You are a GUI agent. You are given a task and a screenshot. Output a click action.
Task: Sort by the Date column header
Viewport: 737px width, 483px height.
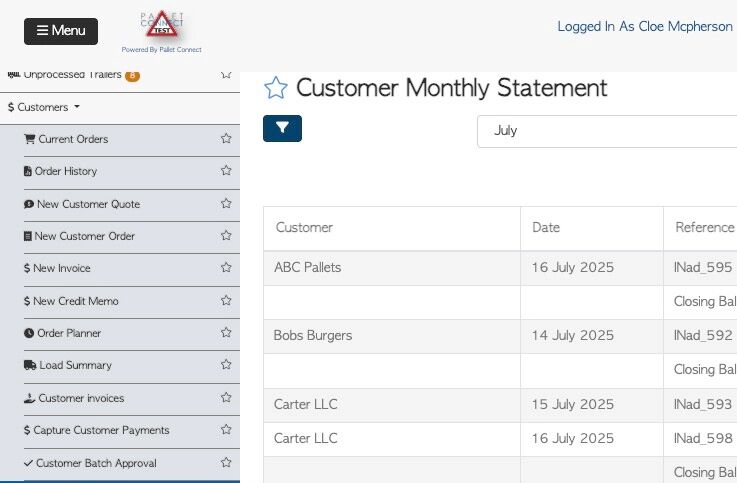pos(546,228)
